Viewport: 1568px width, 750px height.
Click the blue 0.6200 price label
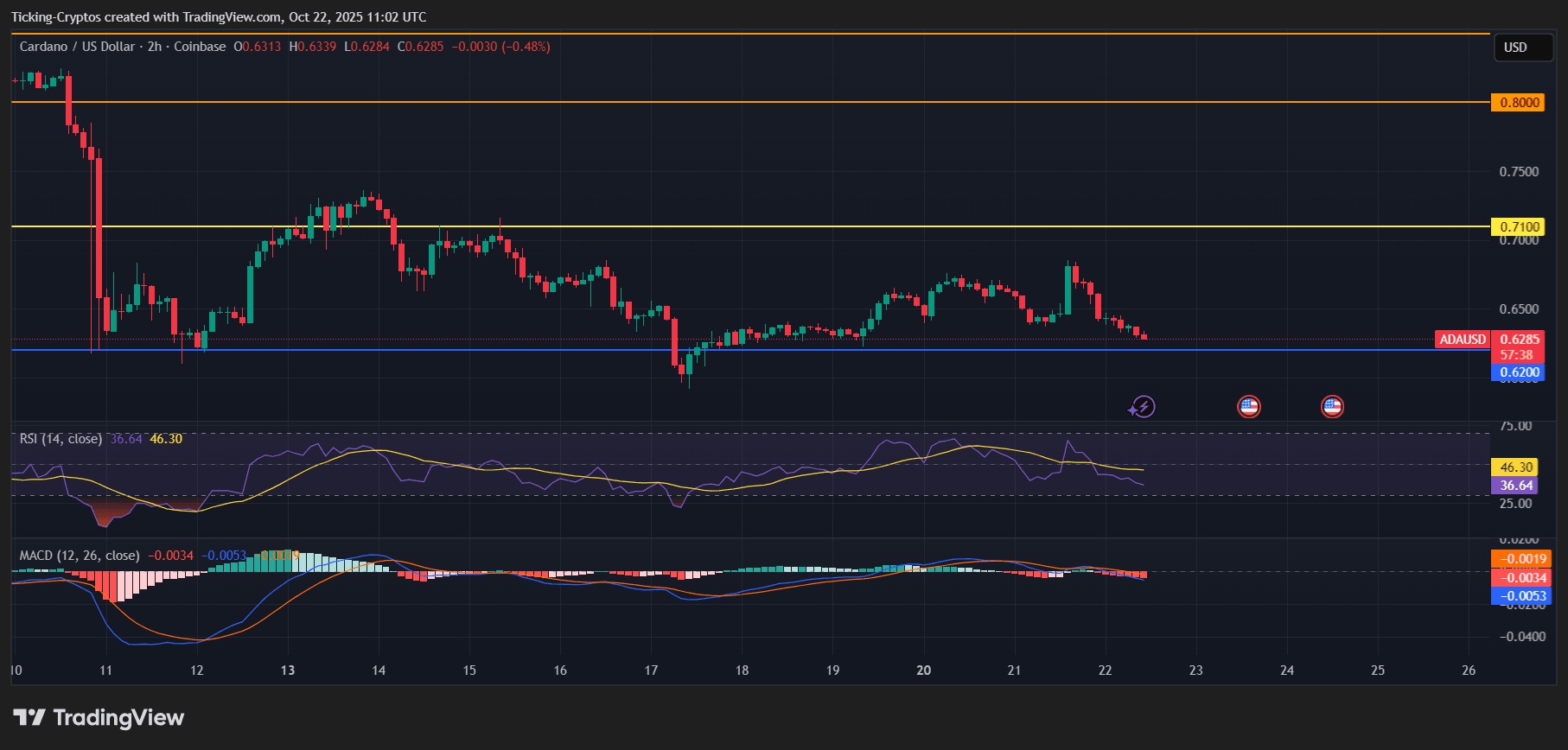[1519, 373]
